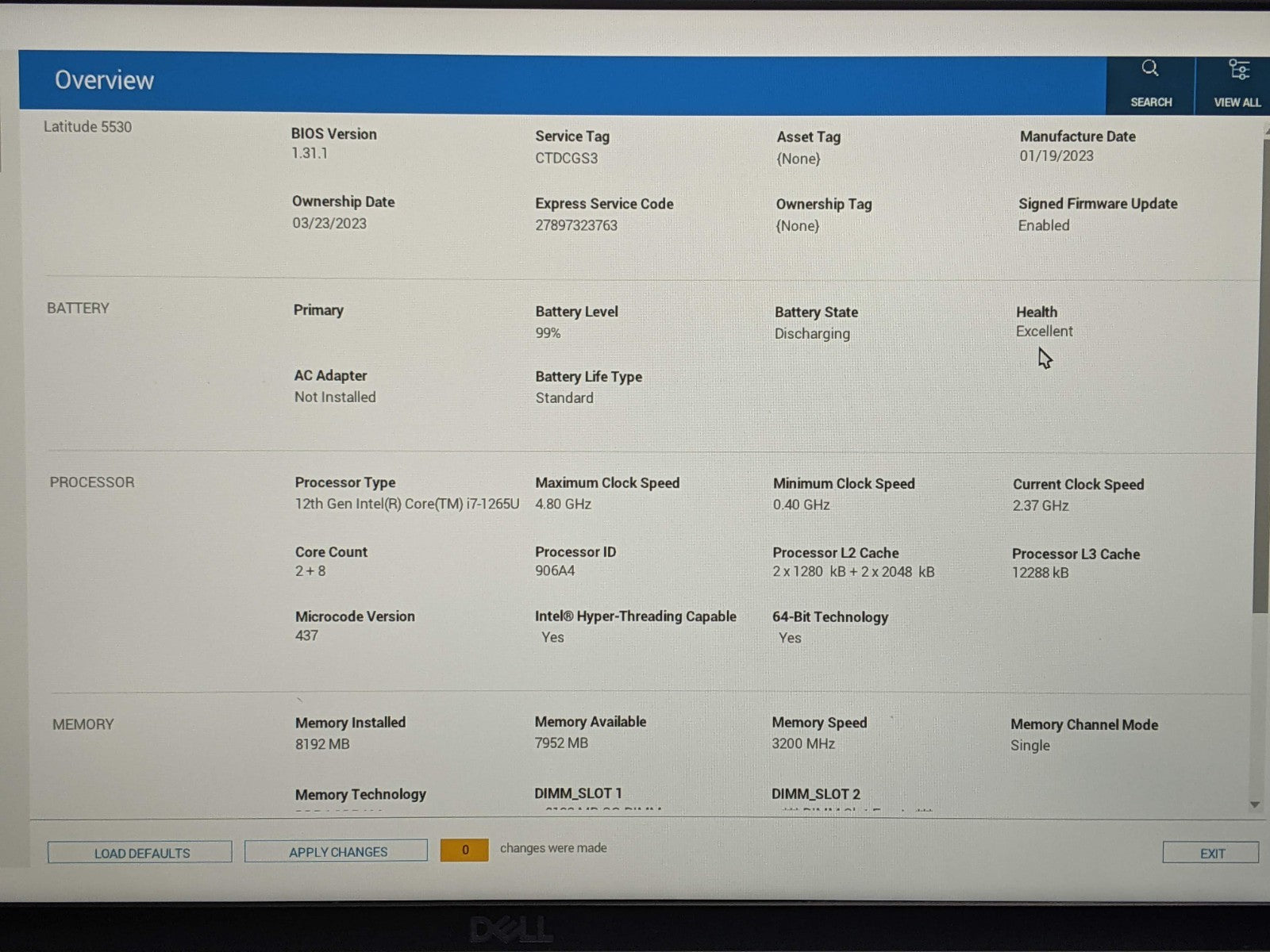Screen dimensions: 1270x952
Task: Click the Express Service Code number
Action: [576, 225]
